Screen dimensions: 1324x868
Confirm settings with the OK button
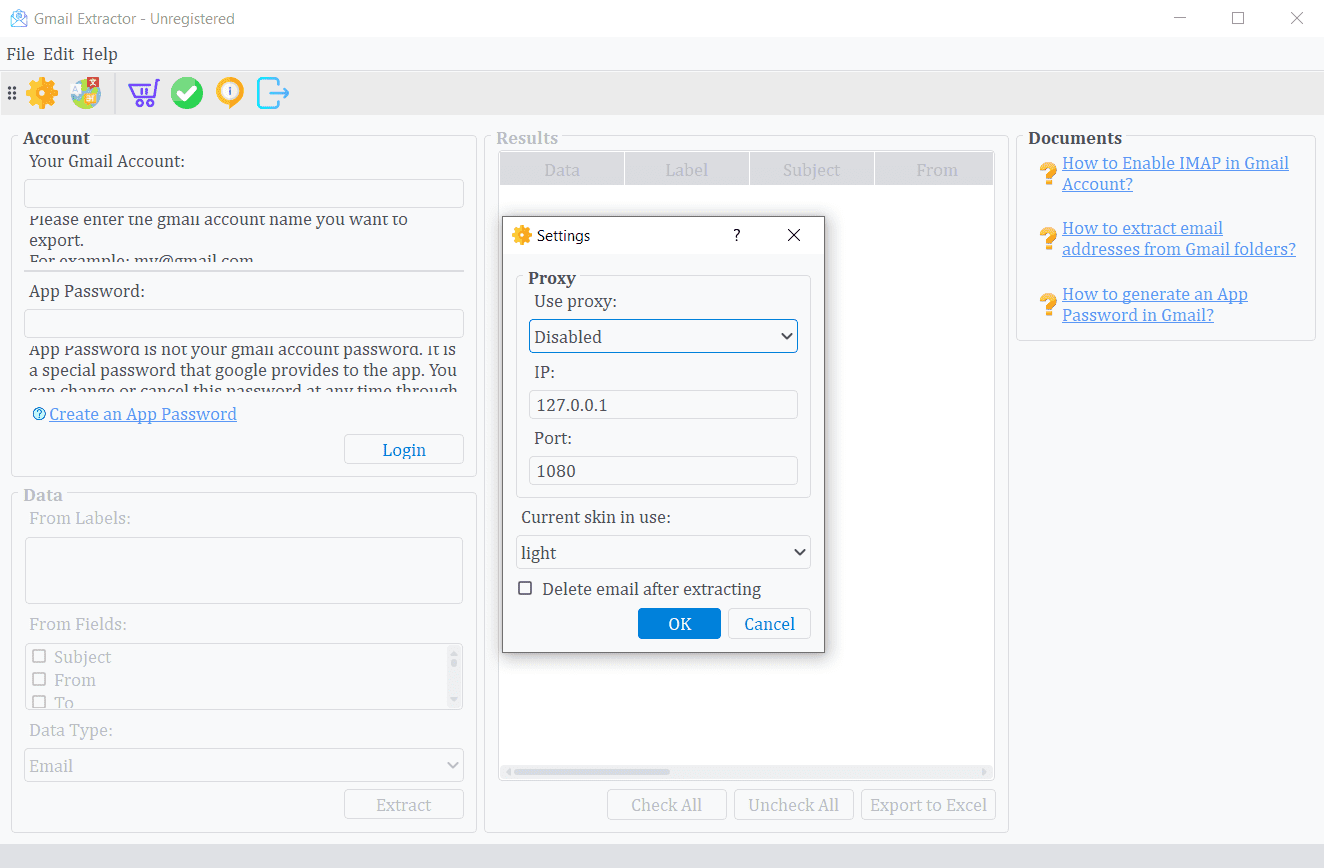click(679, 623)
